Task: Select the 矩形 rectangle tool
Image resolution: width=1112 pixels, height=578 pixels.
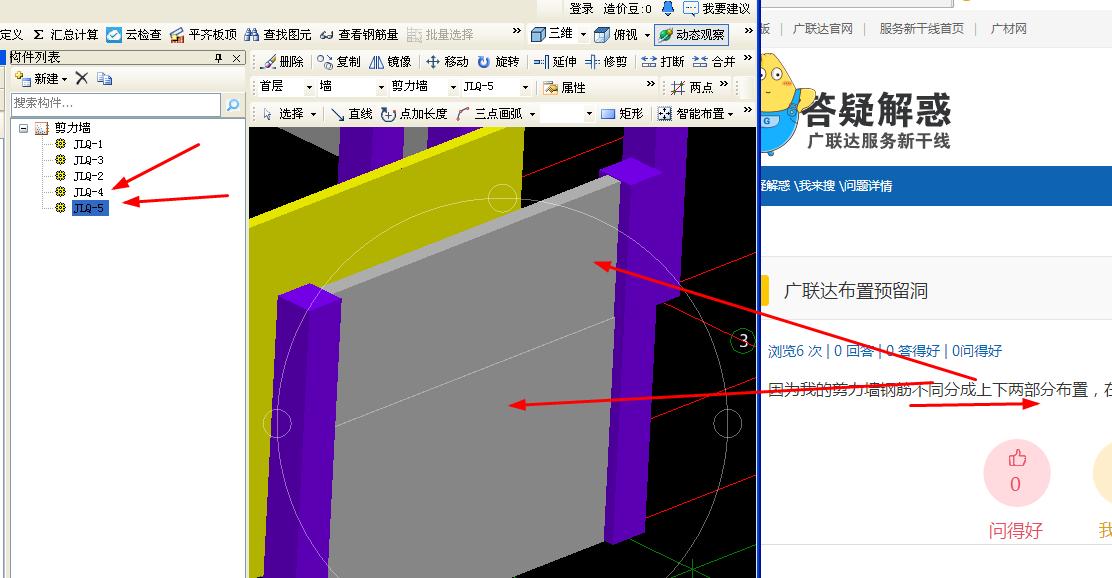Action: pos(622,113)
